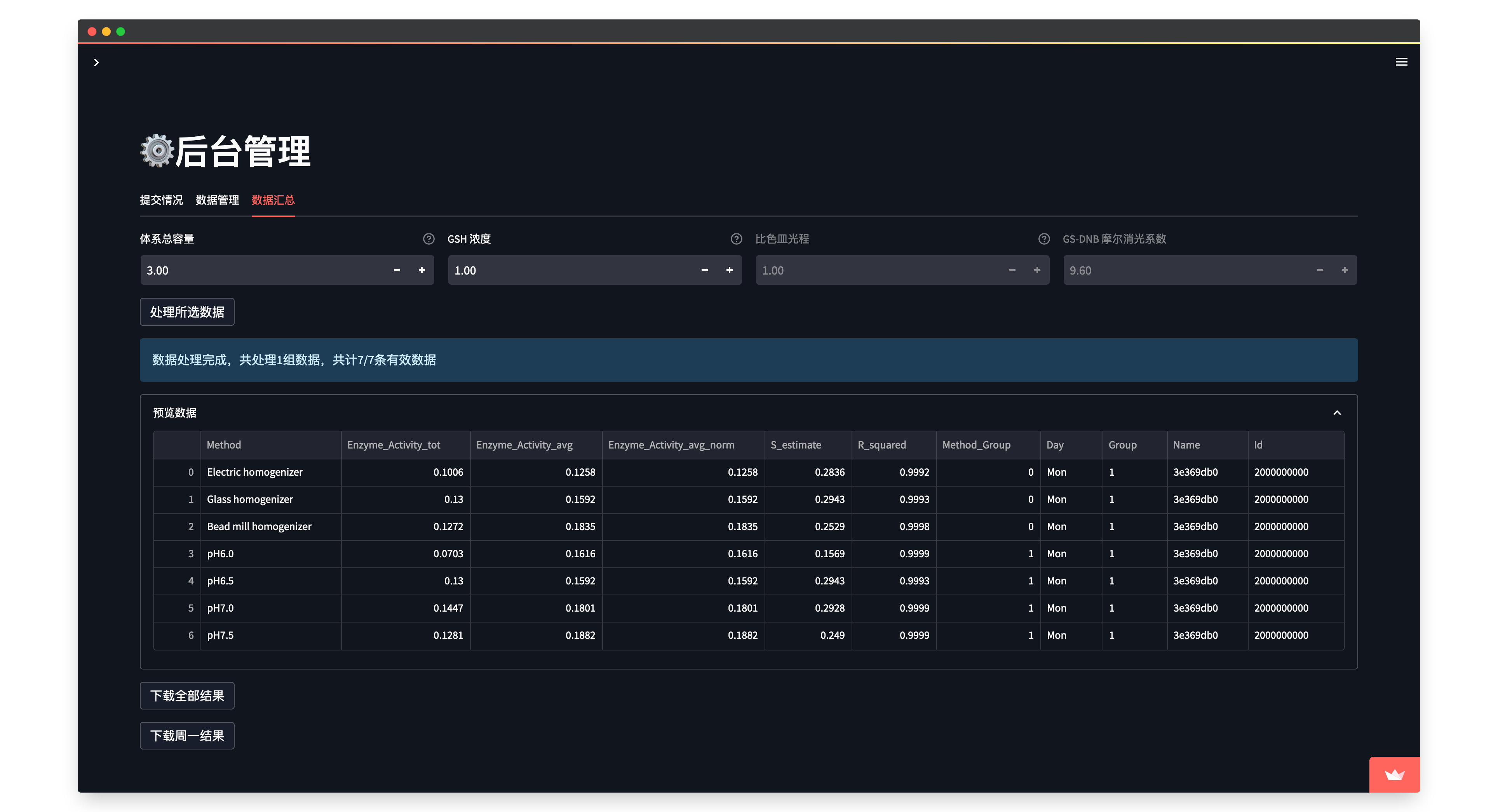Increase GS-DNB 摩尔消光系数 with plus button

click(x=1345, y=270)
